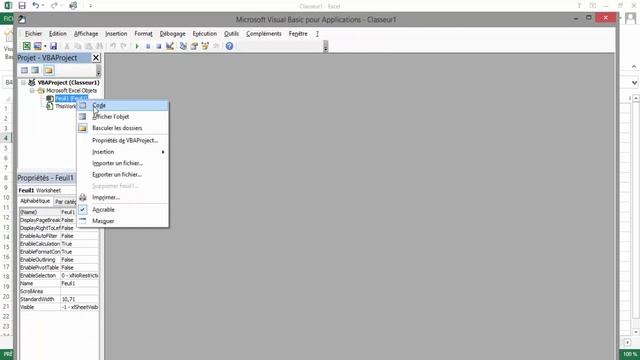640x360 pixels.
Task: Select Microsoft Excel Objets folder label
Action: (x=71, y=91)
